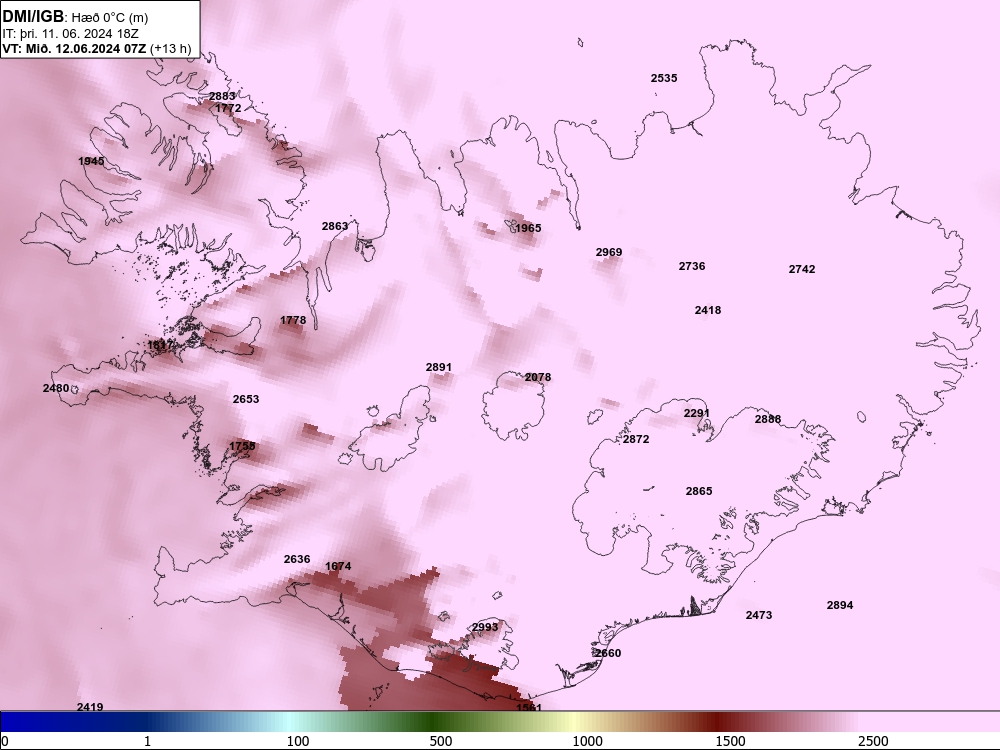Screen dimensions: 1000x750
Task: Click the legend scale label '1500'
Action: (730, 742)
